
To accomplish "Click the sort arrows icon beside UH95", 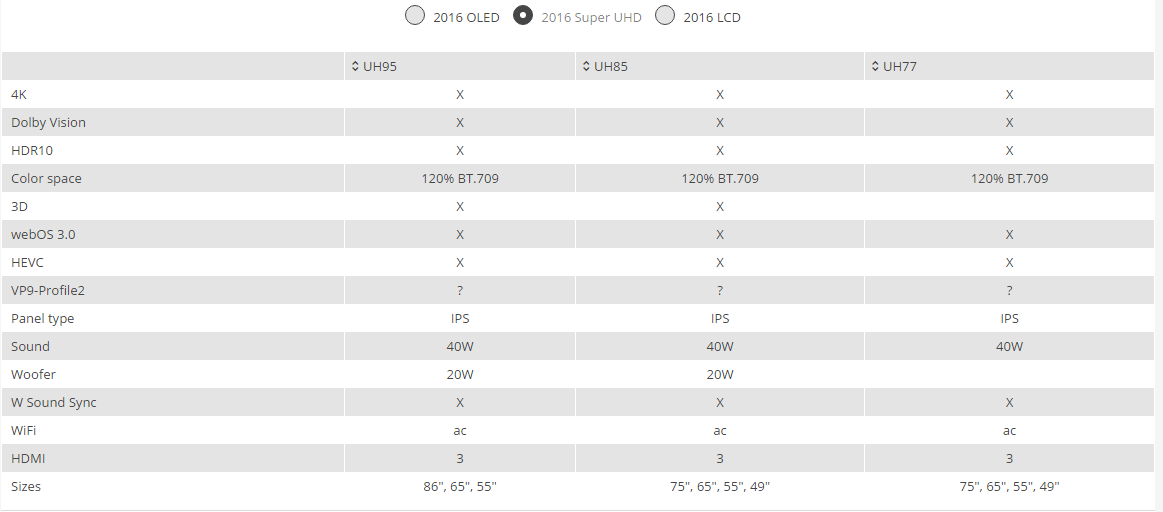I will coord(355,67).
